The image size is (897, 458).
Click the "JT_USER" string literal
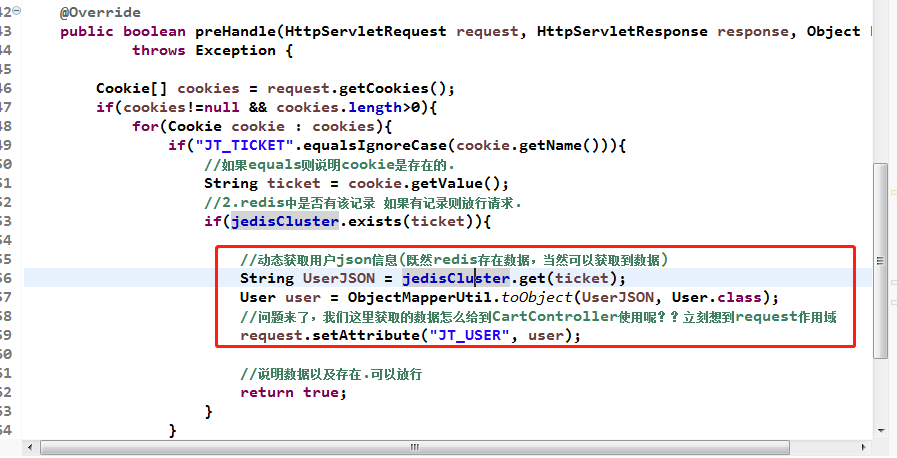click(x=469, y=335)
